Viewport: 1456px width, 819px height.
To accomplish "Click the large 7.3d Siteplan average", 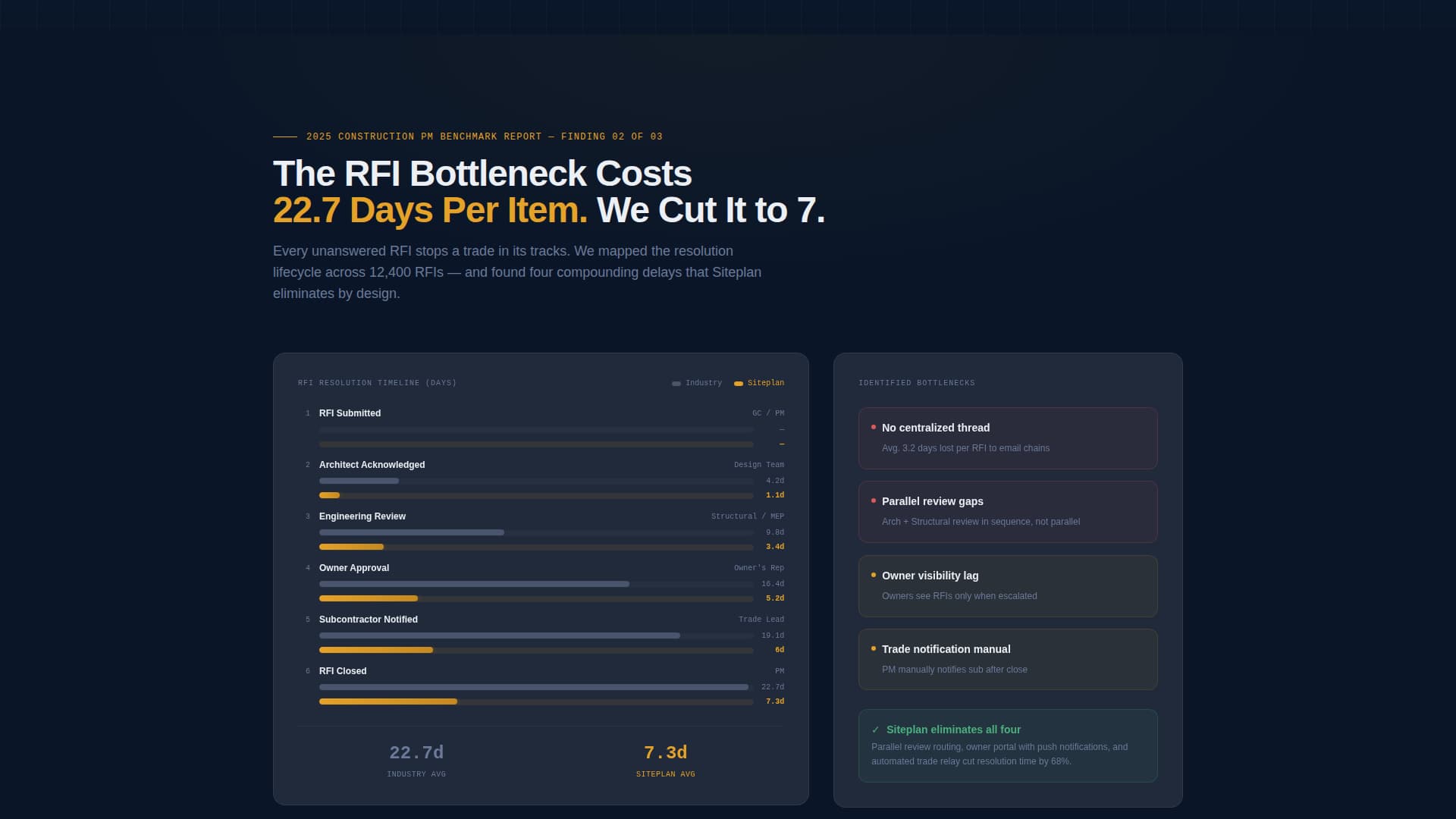I will [666, 753].
